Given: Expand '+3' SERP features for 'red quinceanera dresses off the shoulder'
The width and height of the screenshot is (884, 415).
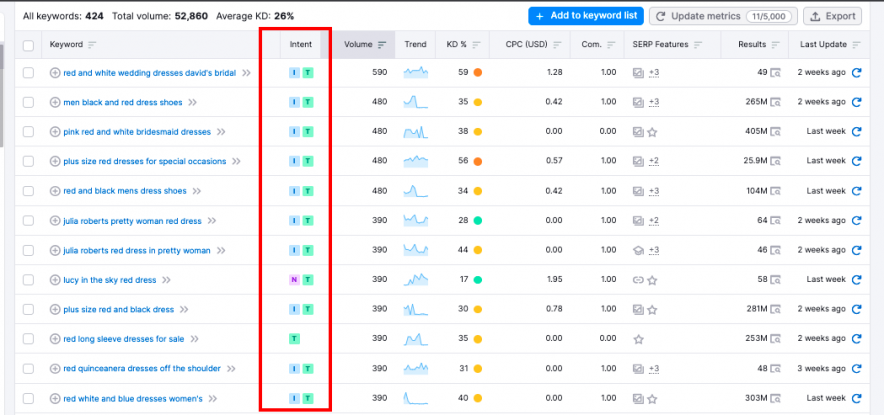Looking at the screenshot, I should (x=654, y=369).
